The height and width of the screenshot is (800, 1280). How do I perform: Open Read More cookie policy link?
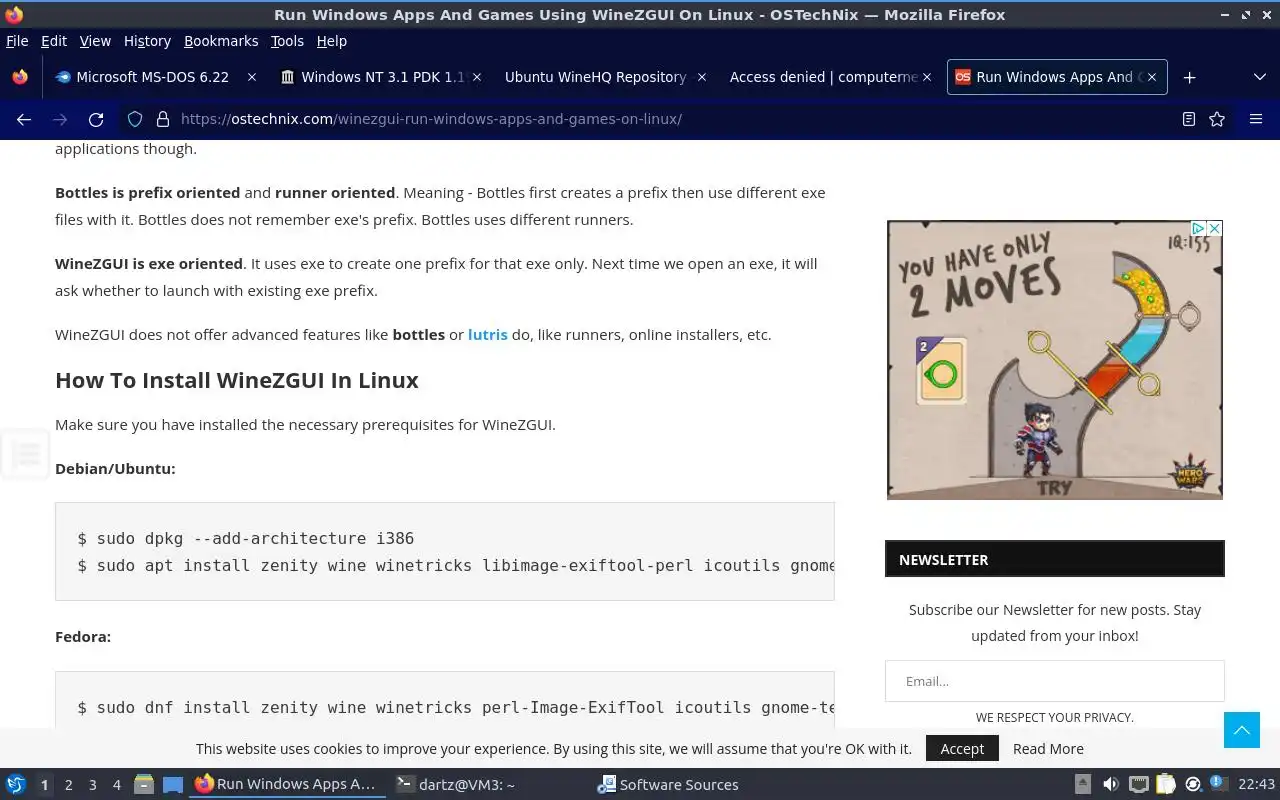tap(1048, 748)
